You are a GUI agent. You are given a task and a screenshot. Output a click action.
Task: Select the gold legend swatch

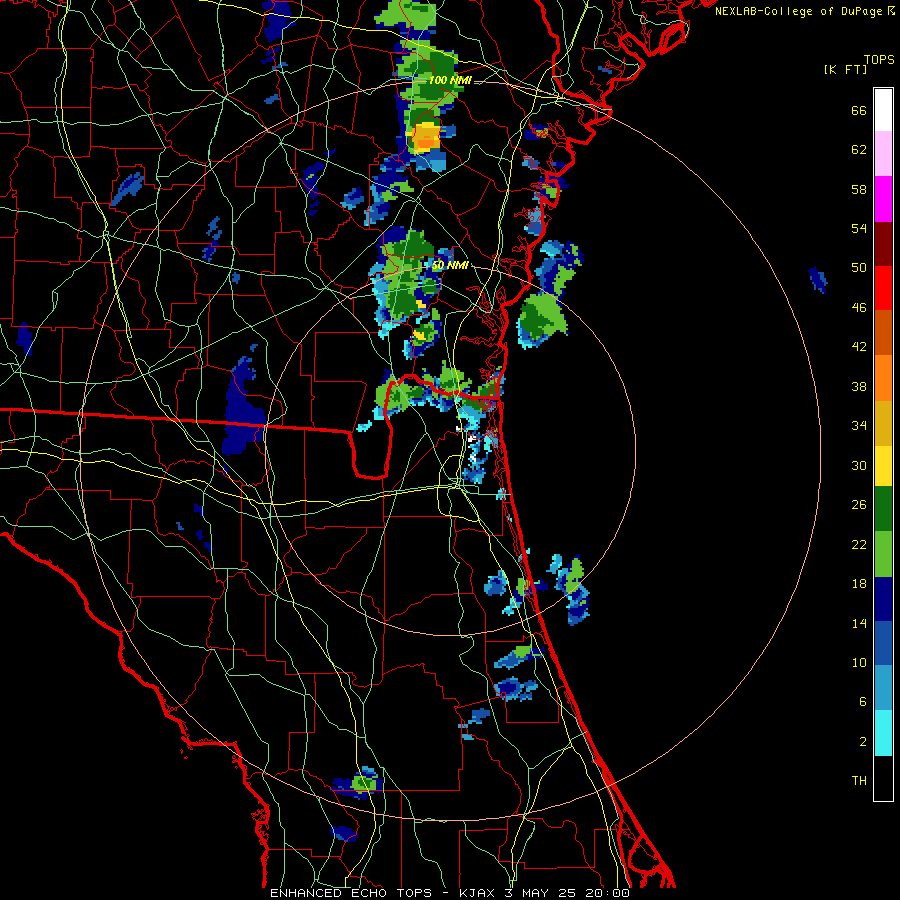(x=883, y=423)
